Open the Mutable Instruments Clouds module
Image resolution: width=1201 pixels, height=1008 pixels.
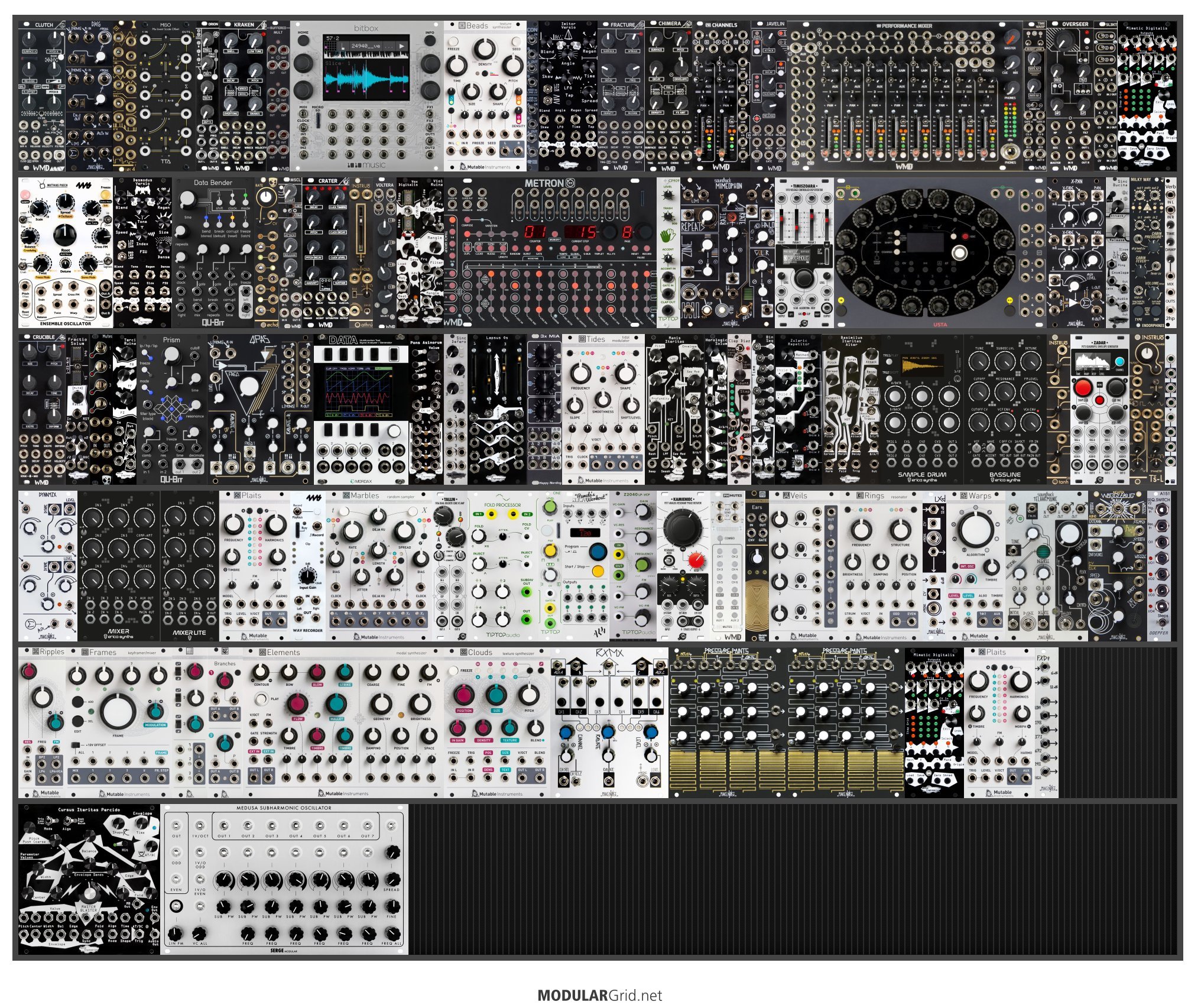[497, 722]
